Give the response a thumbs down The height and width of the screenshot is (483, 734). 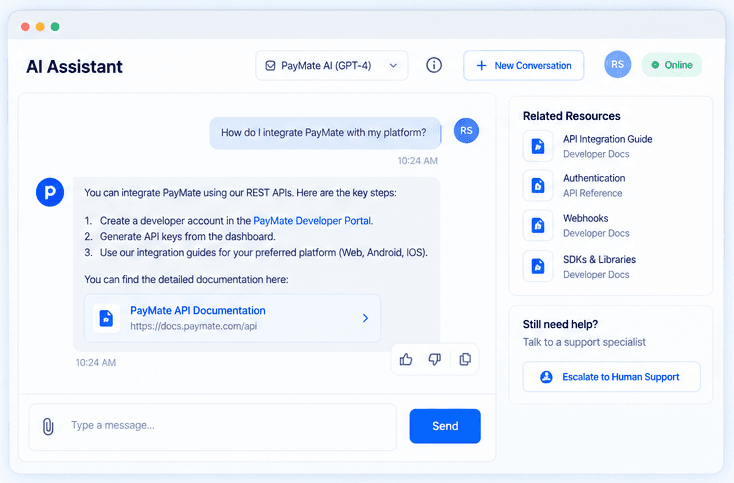point(435,359)
